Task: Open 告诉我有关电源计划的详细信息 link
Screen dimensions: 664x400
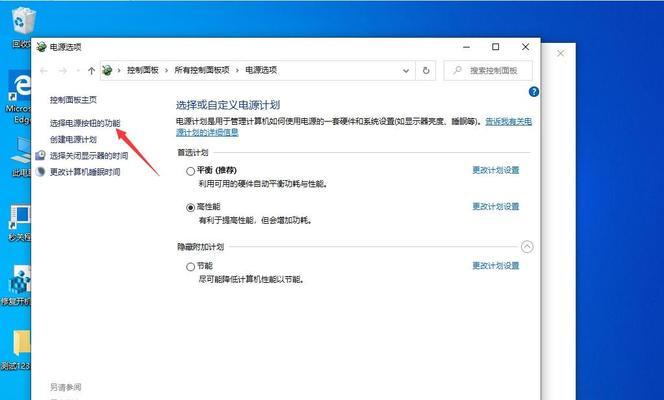Action: 354,127
